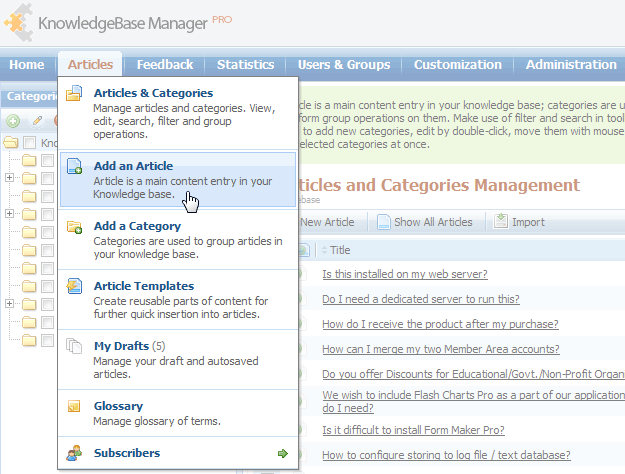This screenshot has width=625, height=474.
Task: Click the last category folder icon
Action: coord(29,340)
